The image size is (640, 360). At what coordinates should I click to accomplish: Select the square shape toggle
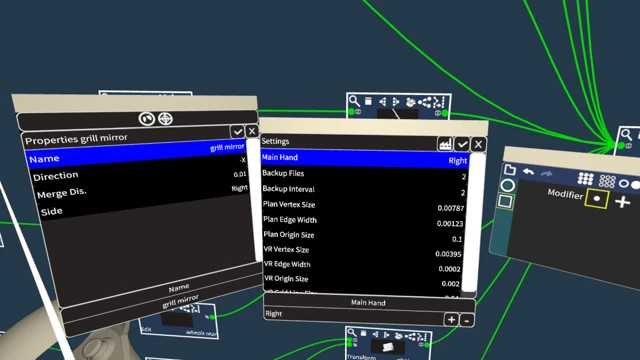pos(505,201)
